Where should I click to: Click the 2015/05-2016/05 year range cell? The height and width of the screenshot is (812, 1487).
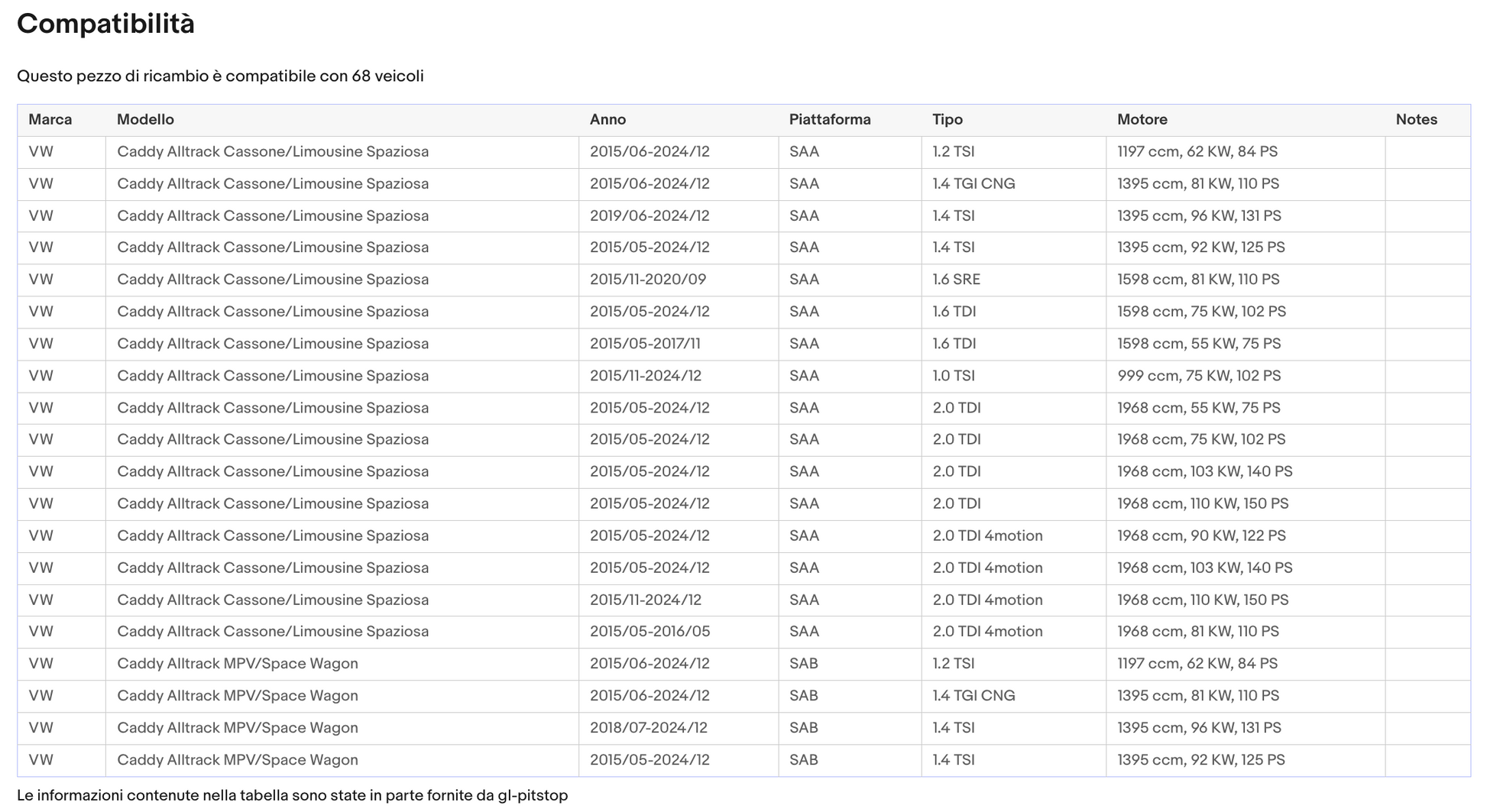650,632
